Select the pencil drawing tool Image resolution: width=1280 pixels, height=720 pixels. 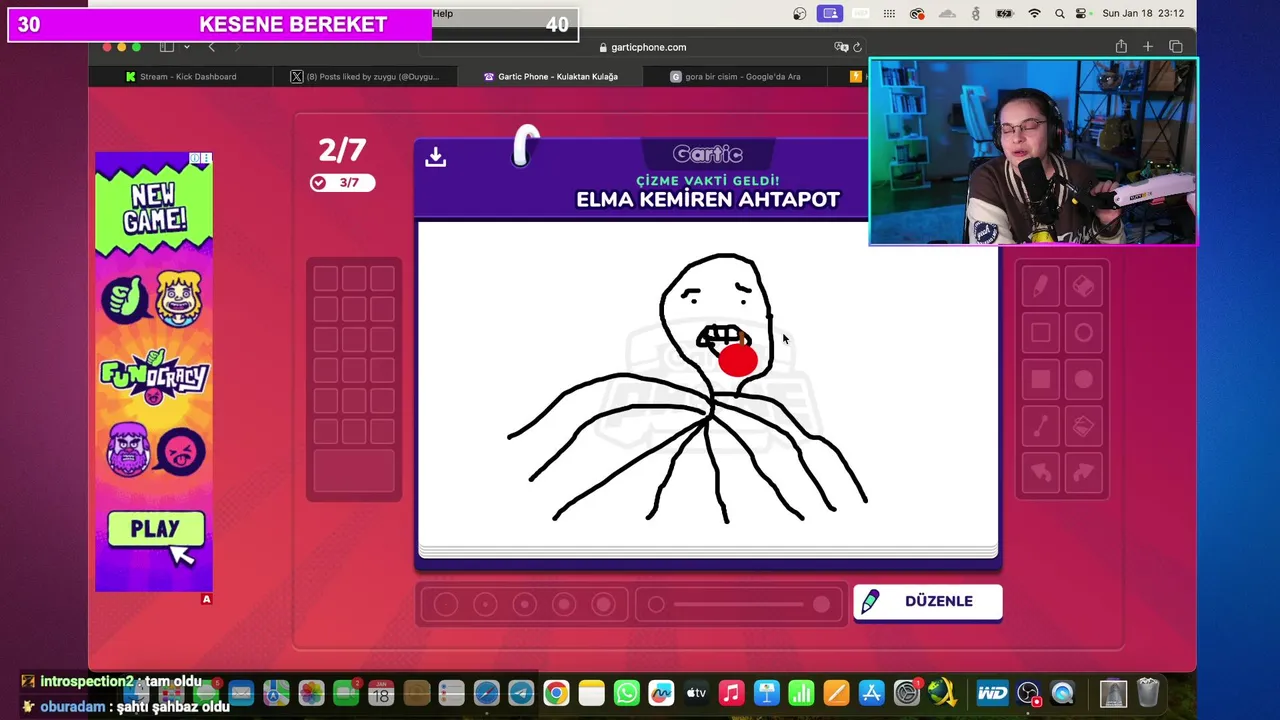coord(1040,287)
